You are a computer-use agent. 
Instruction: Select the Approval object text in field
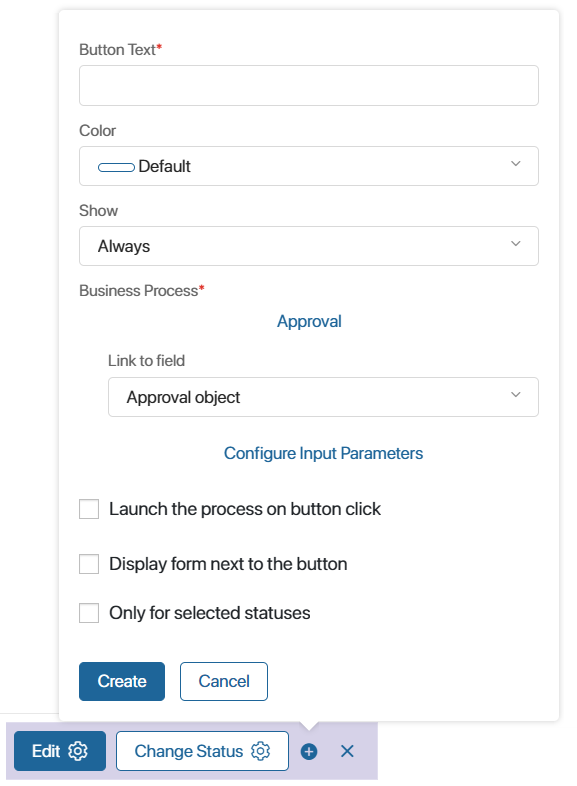coord(183,397)
